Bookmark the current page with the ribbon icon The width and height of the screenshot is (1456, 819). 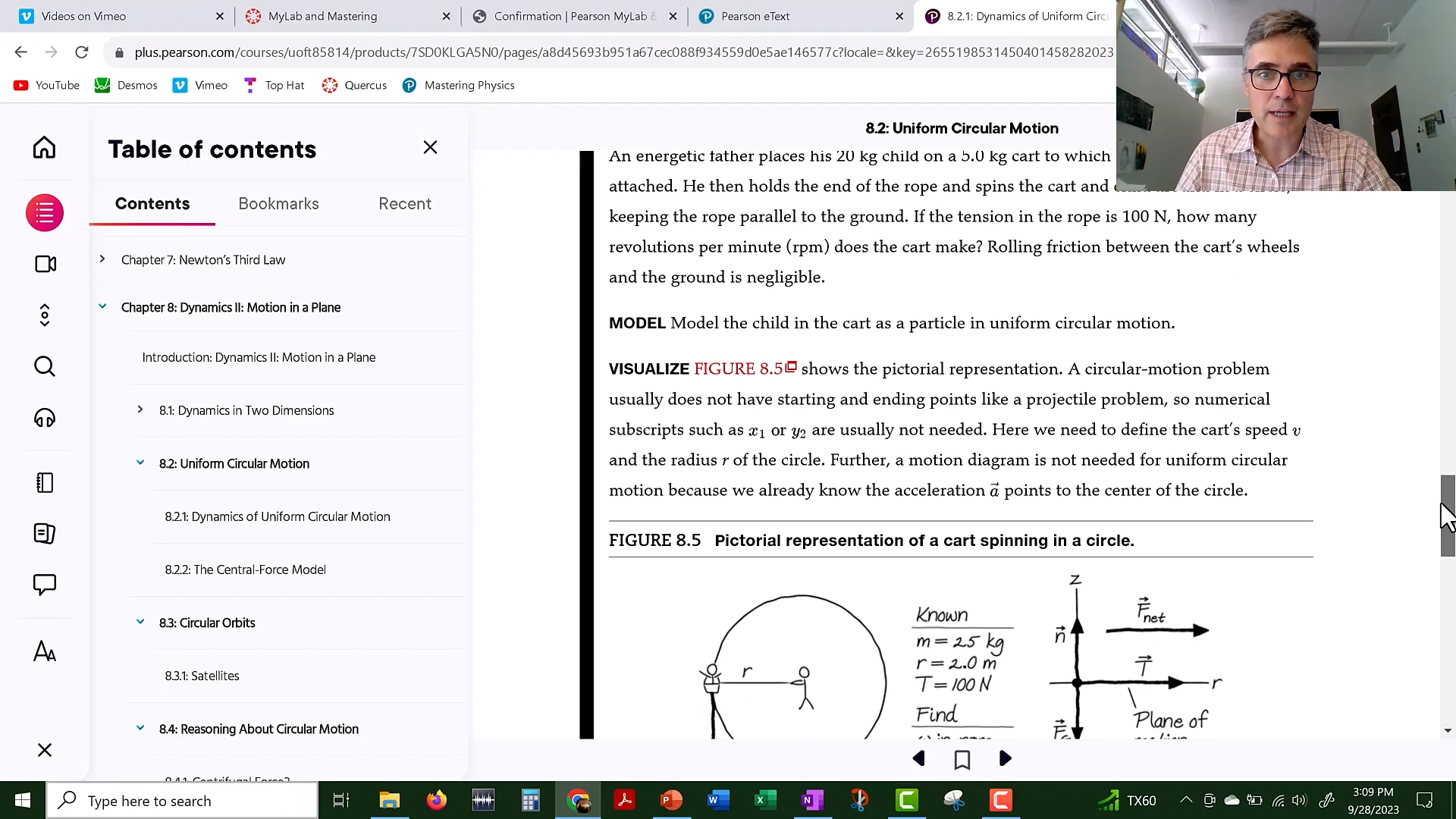coord(962,758)
